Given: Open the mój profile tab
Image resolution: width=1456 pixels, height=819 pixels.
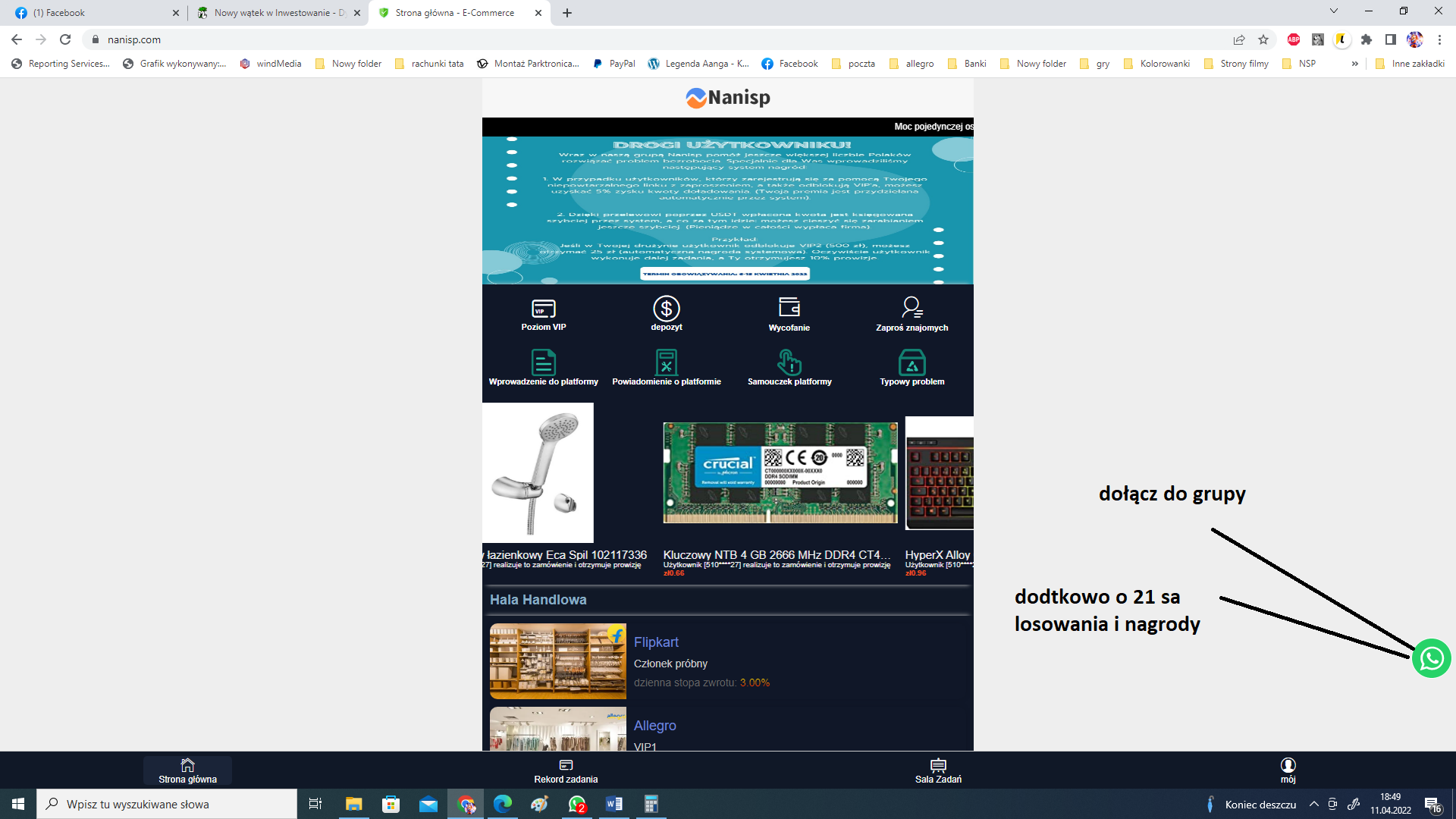Looking at the screenshot, I should tap(1288, 770).
